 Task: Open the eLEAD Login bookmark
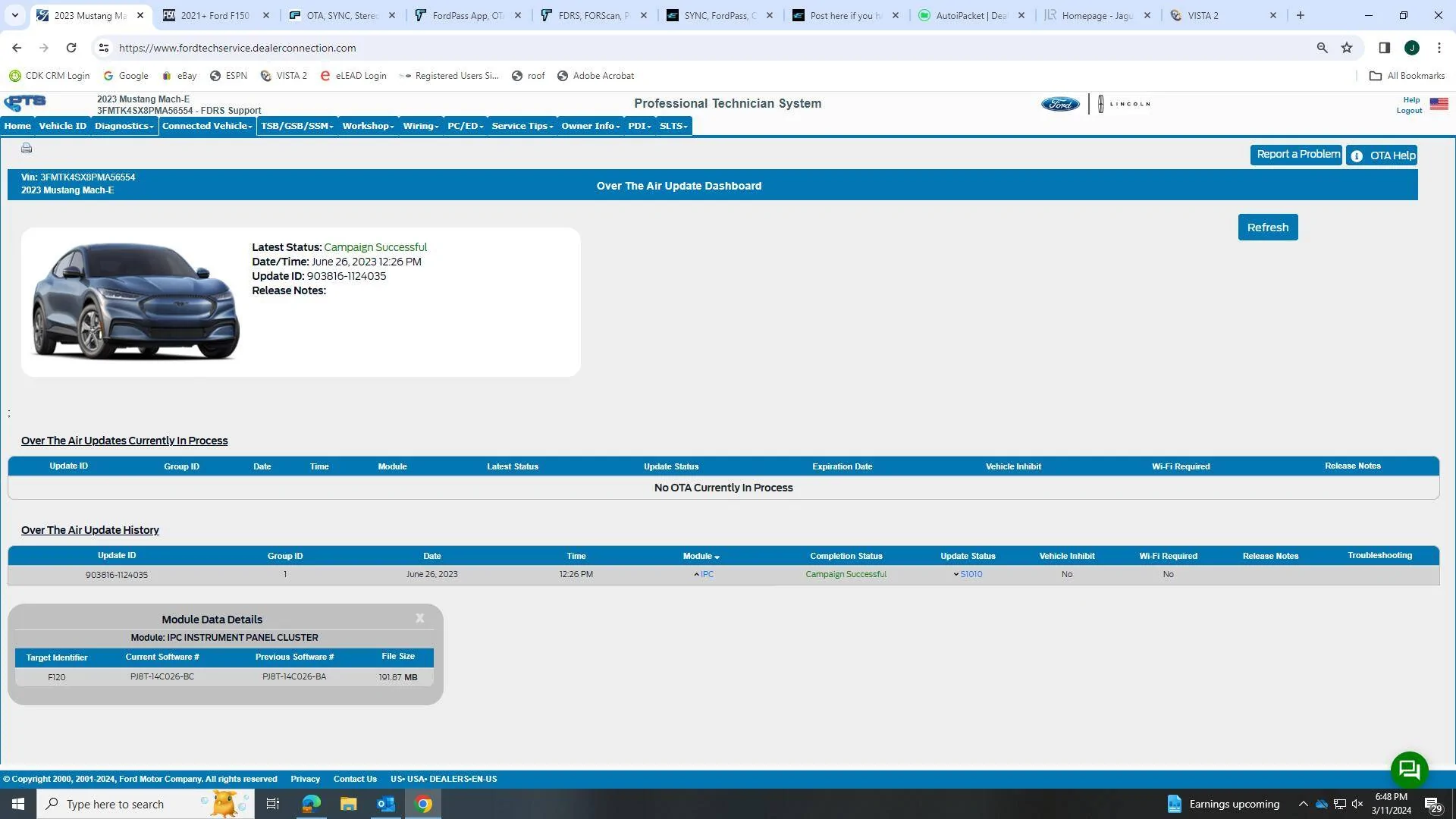coord(353,76)
